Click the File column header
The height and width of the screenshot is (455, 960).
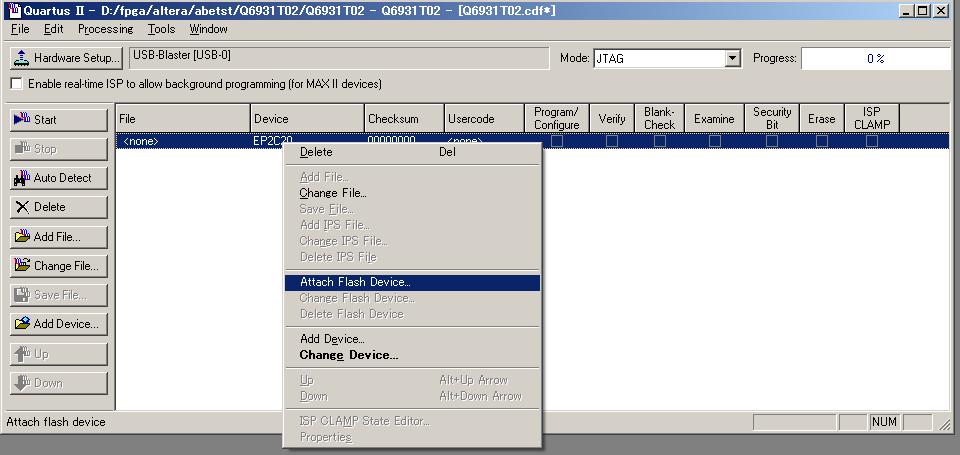(x=183, y=118)
